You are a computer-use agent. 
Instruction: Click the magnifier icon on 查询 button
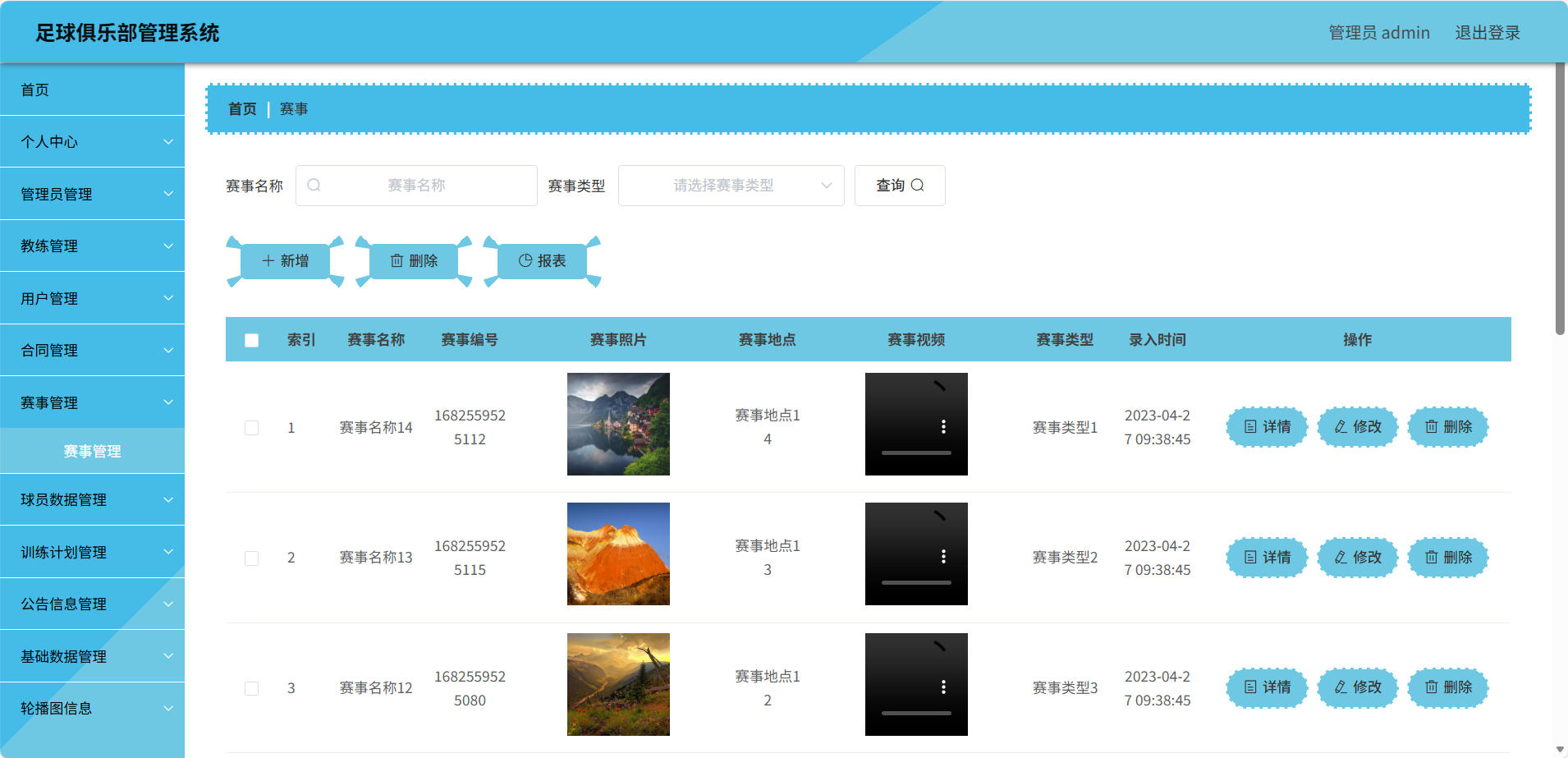[x=918, y=186]
